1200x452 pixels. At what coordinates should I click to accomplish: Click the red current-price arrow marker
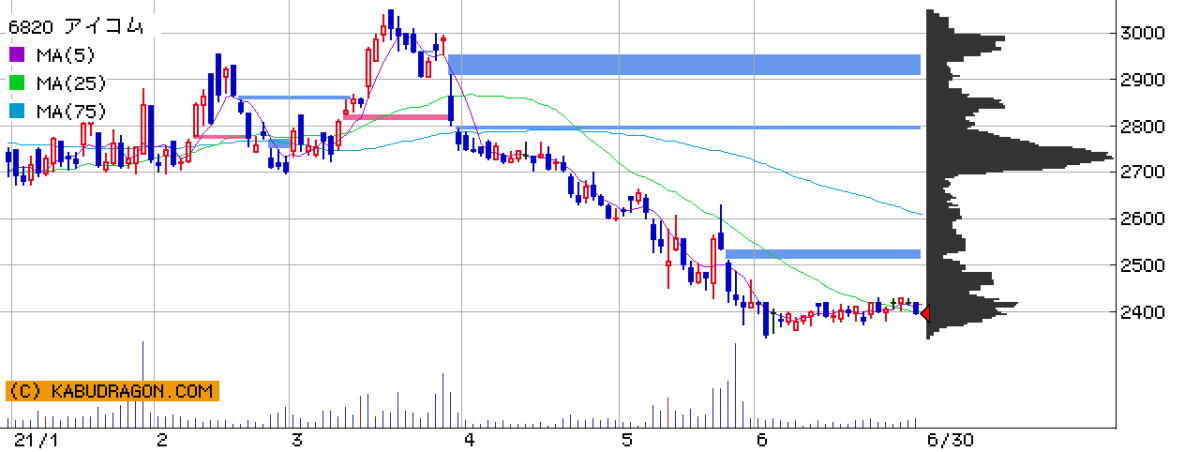[x=926, y=314]
